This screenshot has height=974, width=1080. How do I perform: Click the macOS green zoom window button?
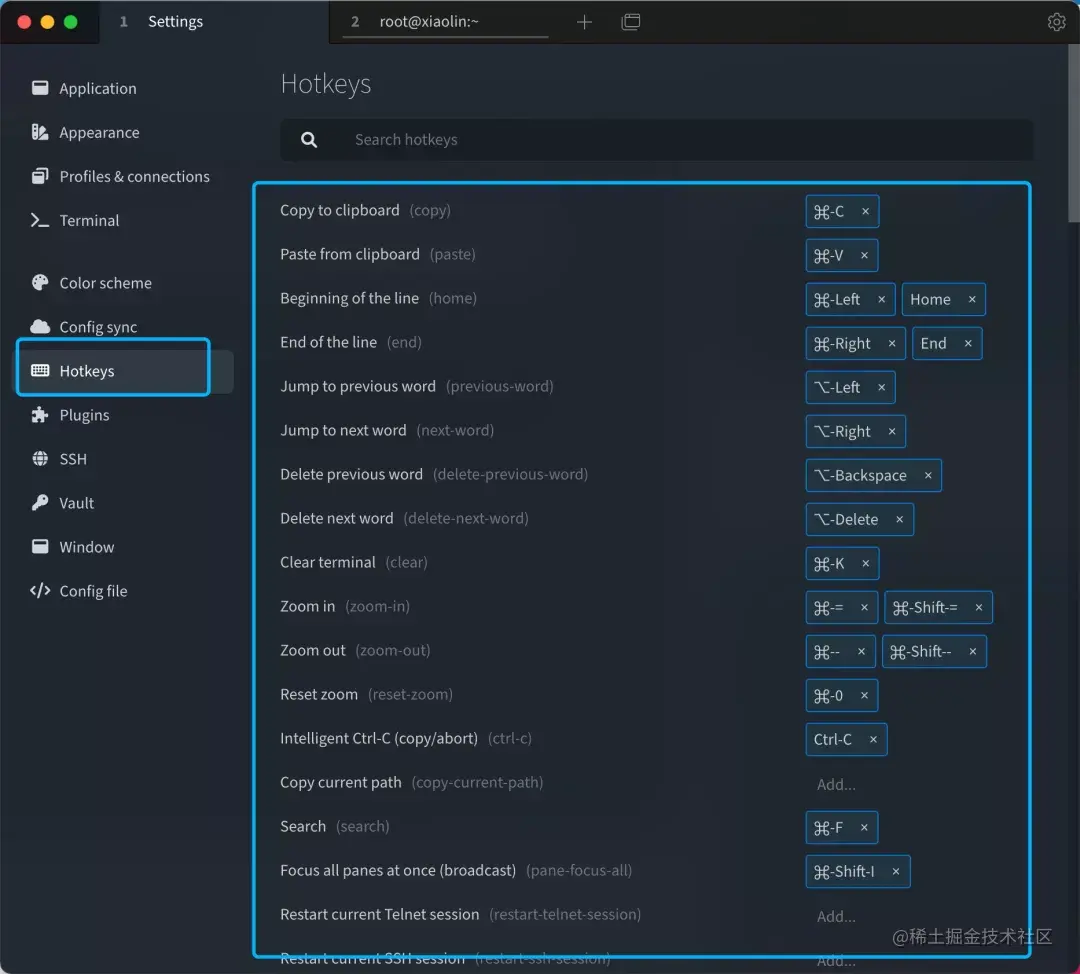70,22
